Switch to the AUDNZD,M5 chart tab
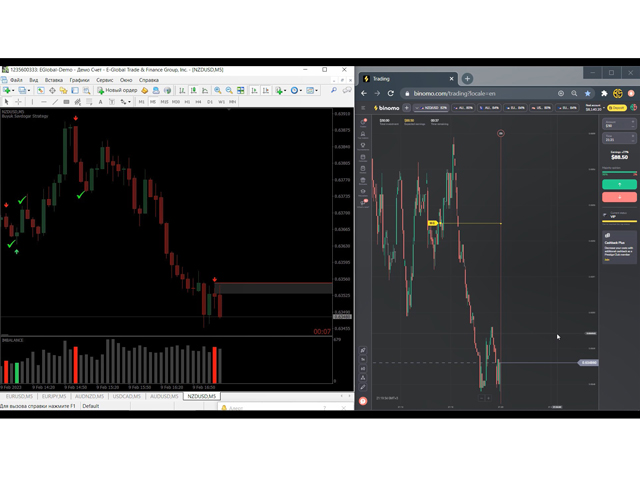 tap(89, 396)
